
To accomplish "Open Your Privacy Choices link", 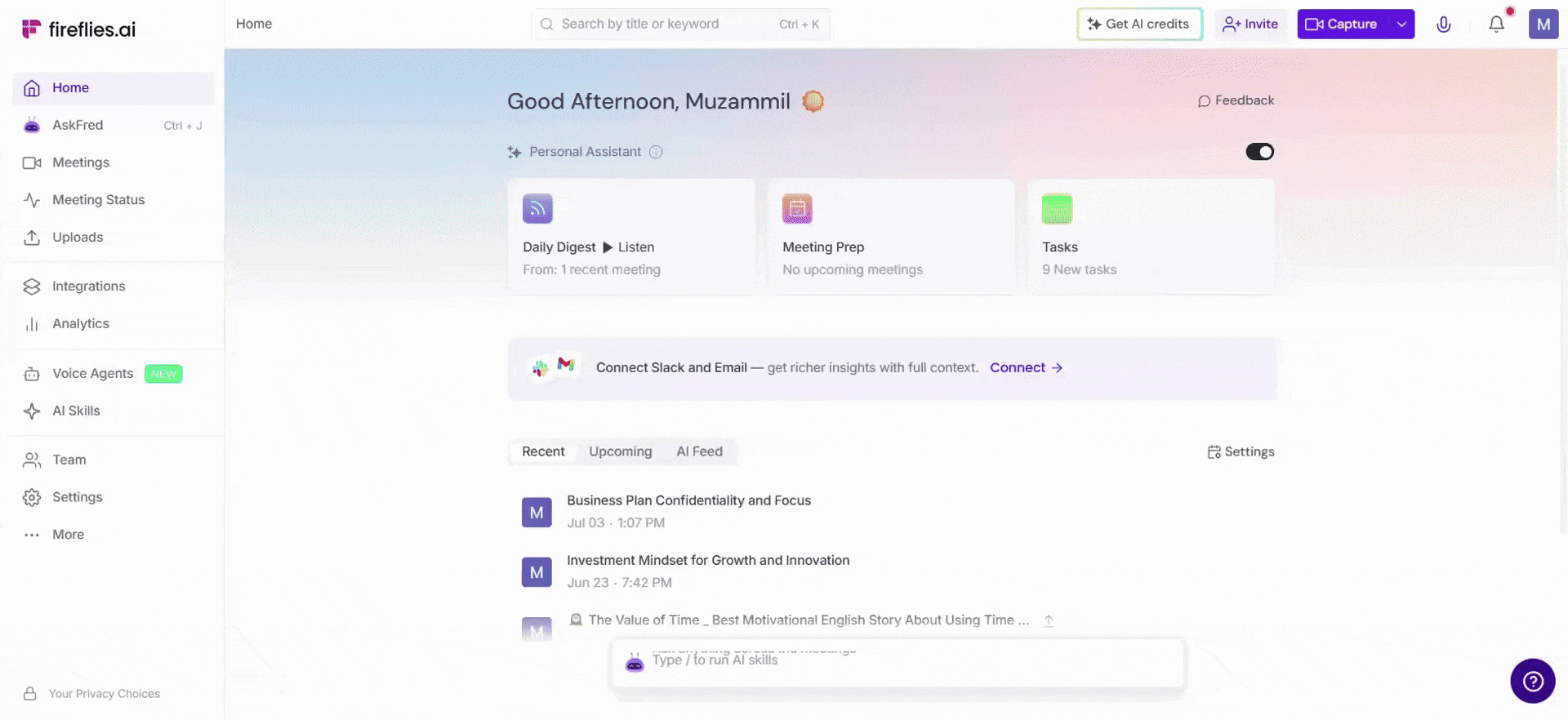I will pos(91,694).
